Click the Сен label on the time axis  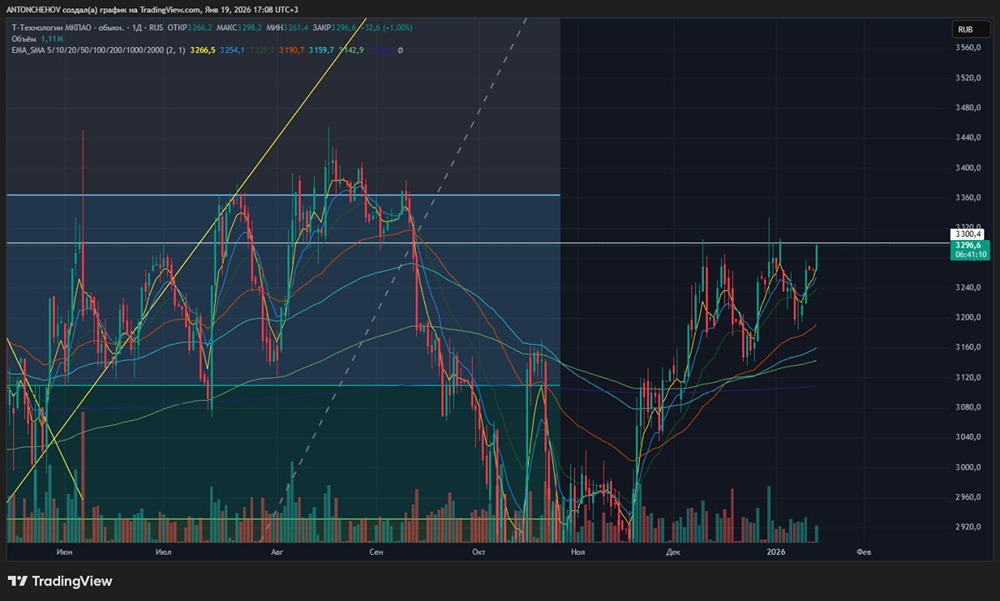[376, 551]
